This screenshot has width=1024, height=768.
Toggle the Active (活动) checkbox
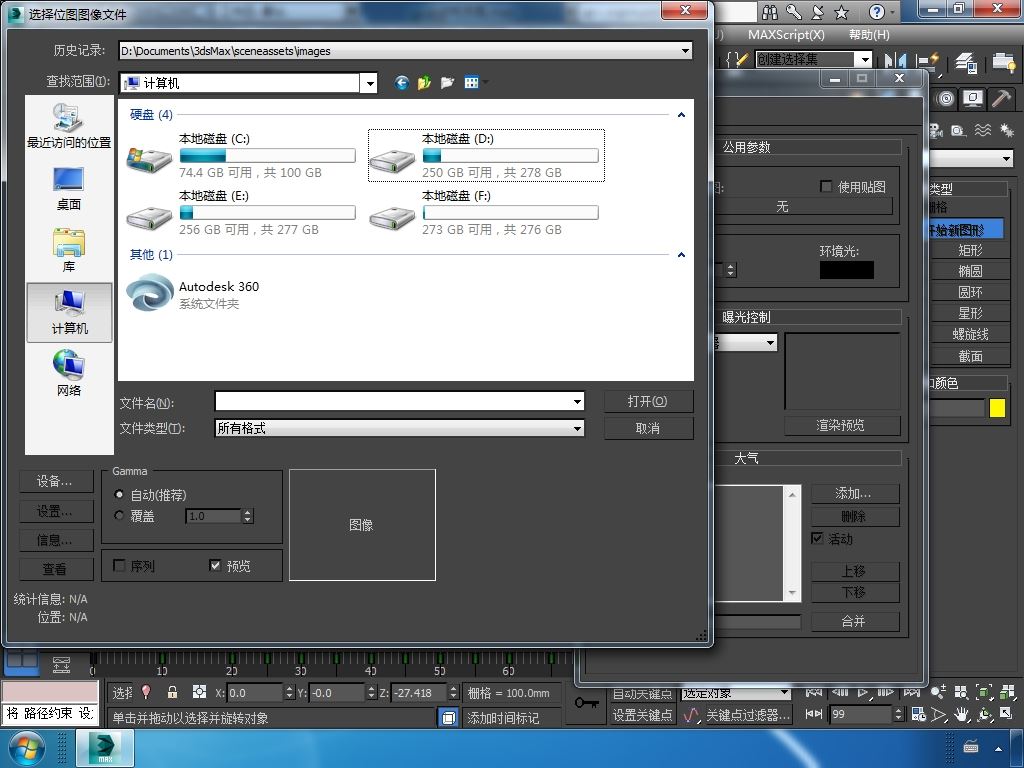click(x=817, y=538)
